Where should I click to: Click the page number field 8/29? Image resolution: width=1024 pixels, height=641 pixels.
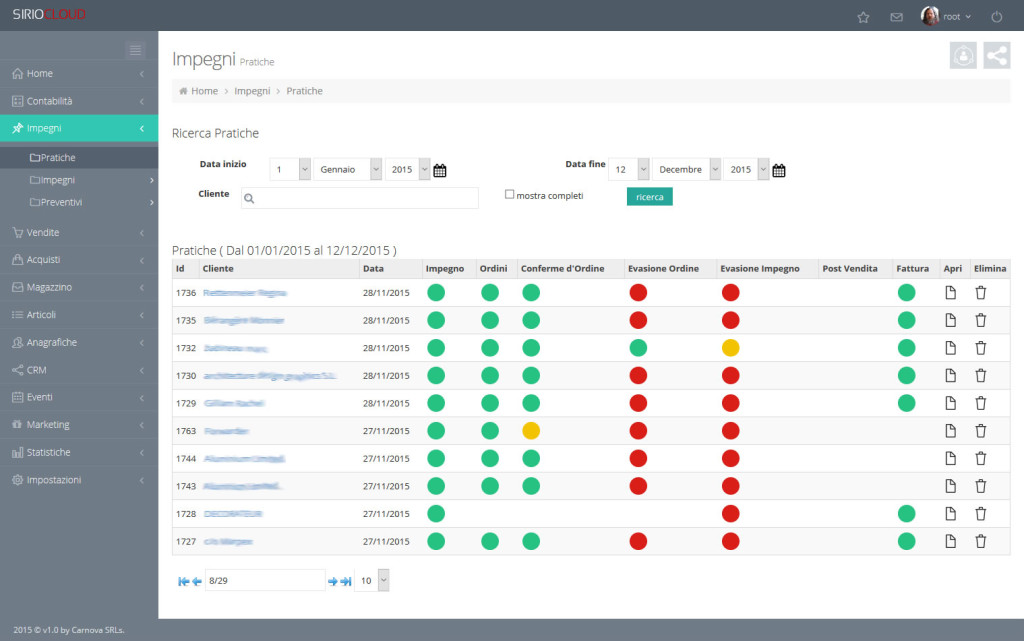[x=265, y=580]
